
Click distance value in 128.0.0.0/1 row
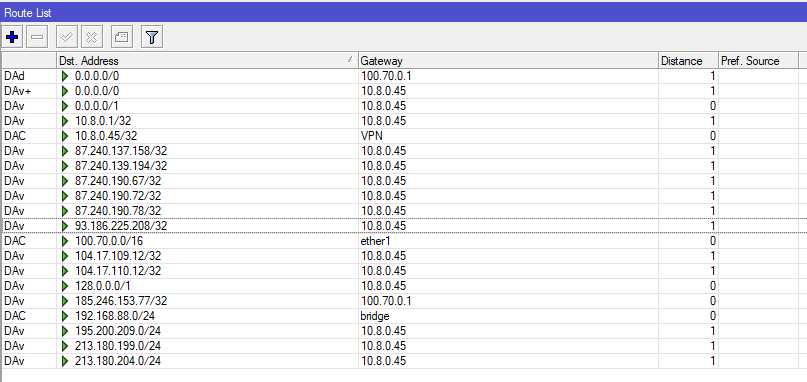tap(712, 285)
